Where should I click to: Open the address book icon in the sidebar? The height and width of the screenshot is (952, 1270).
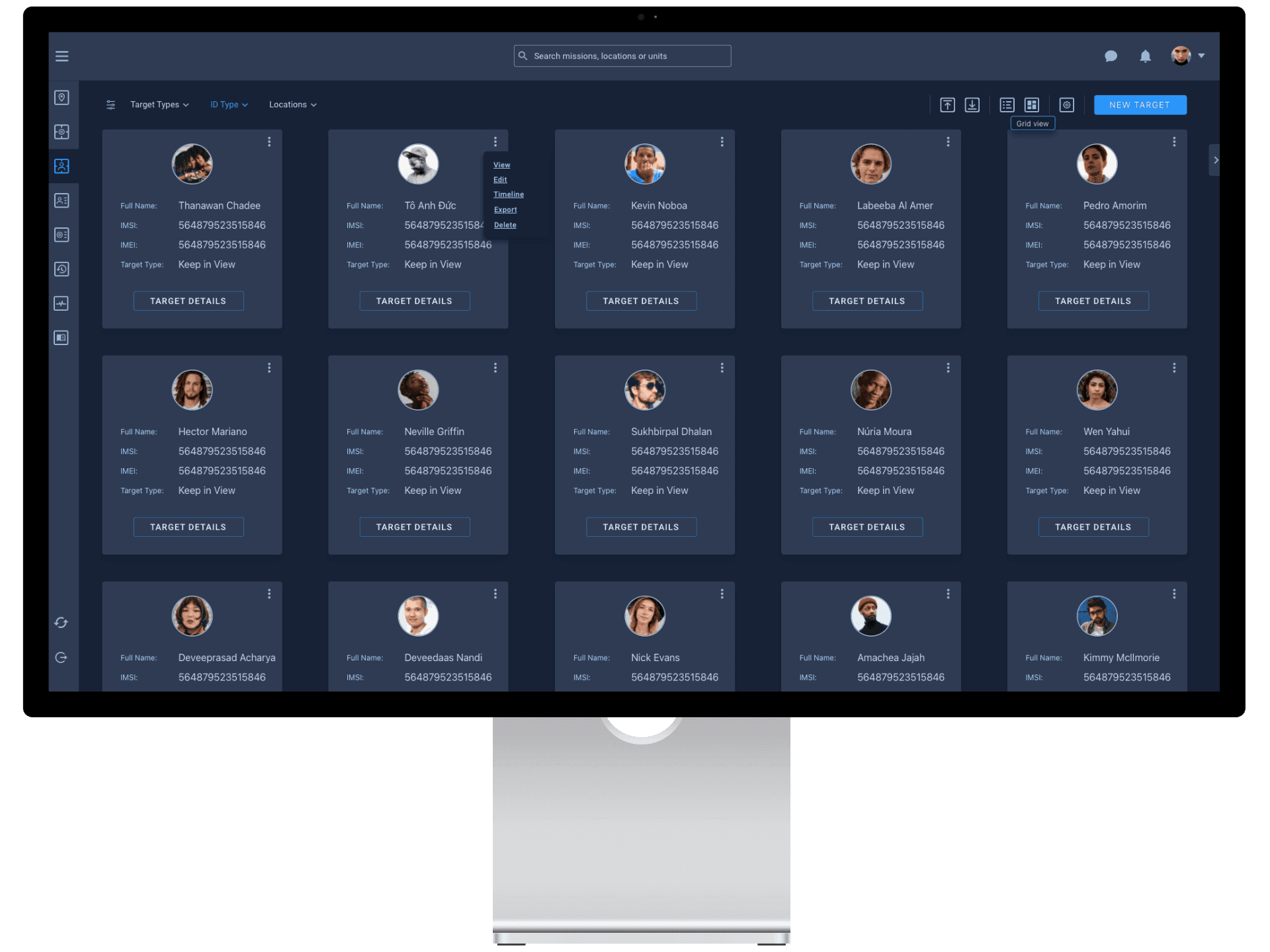coord(62,338)
